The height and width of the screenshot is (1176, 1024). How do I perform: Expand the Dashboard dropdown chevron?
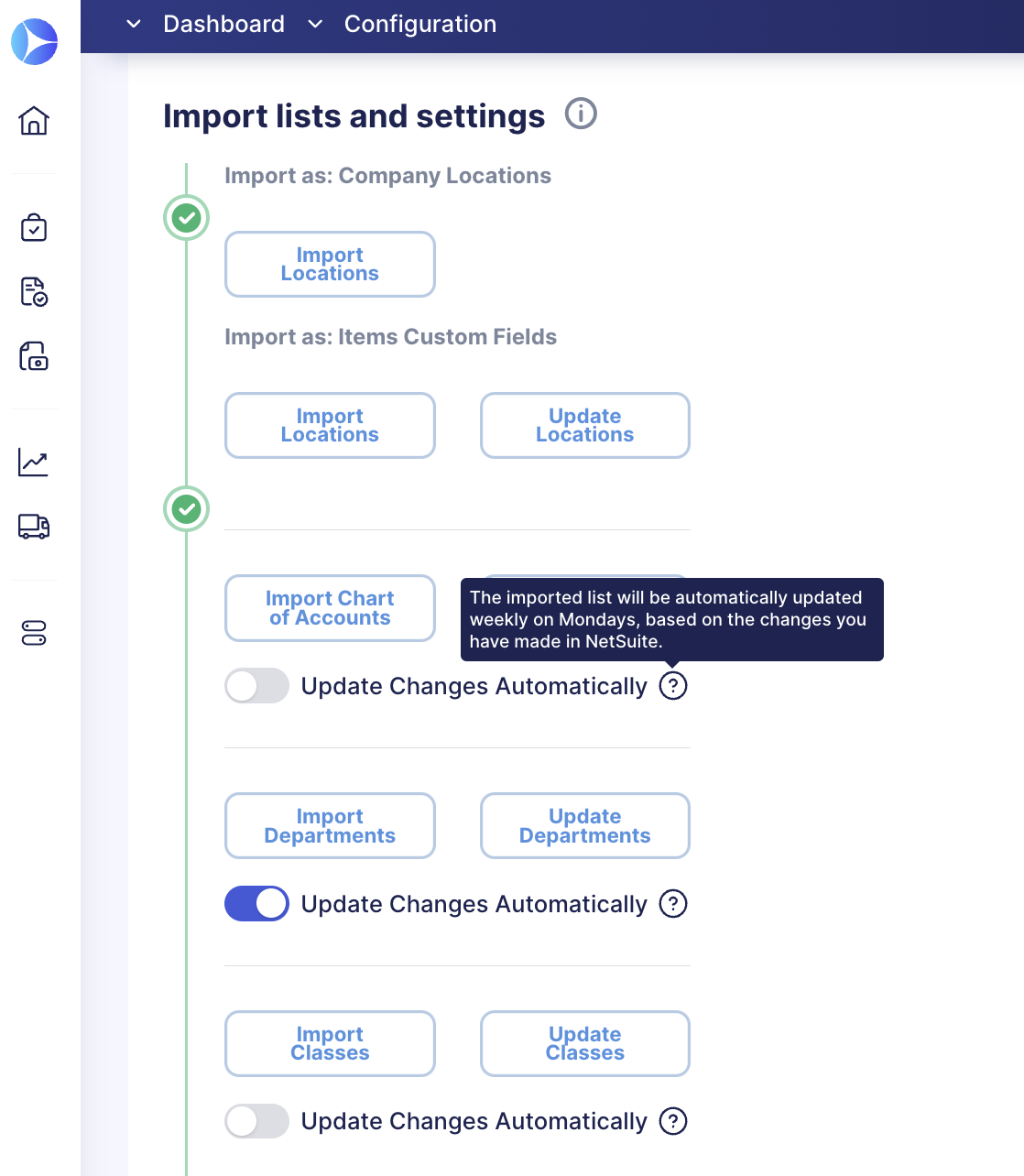(x=133, y=25)
